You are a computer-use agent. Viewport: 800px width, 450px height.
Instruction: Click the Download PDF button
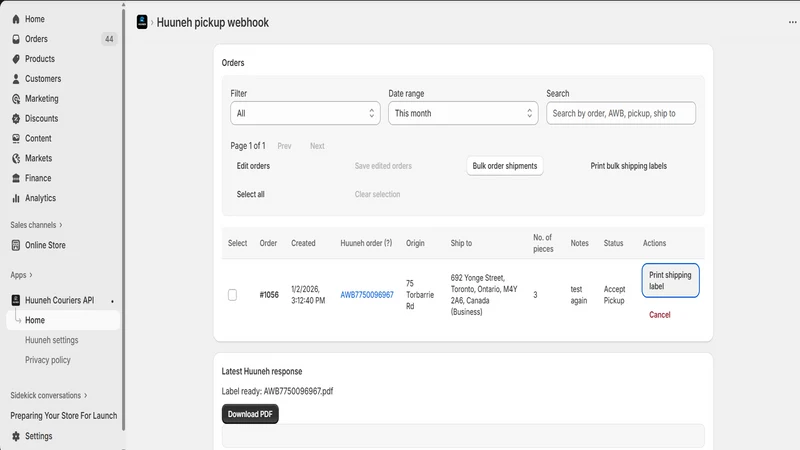coord(250,414)
